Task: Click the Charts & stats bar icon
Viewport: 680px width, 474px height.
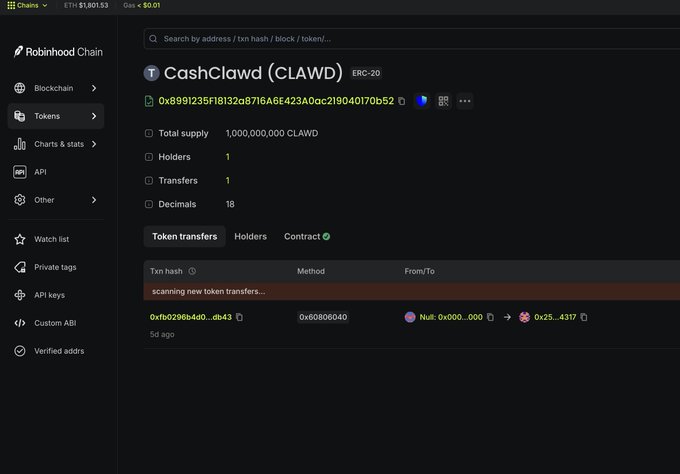Action: click(x=20, y=144)
